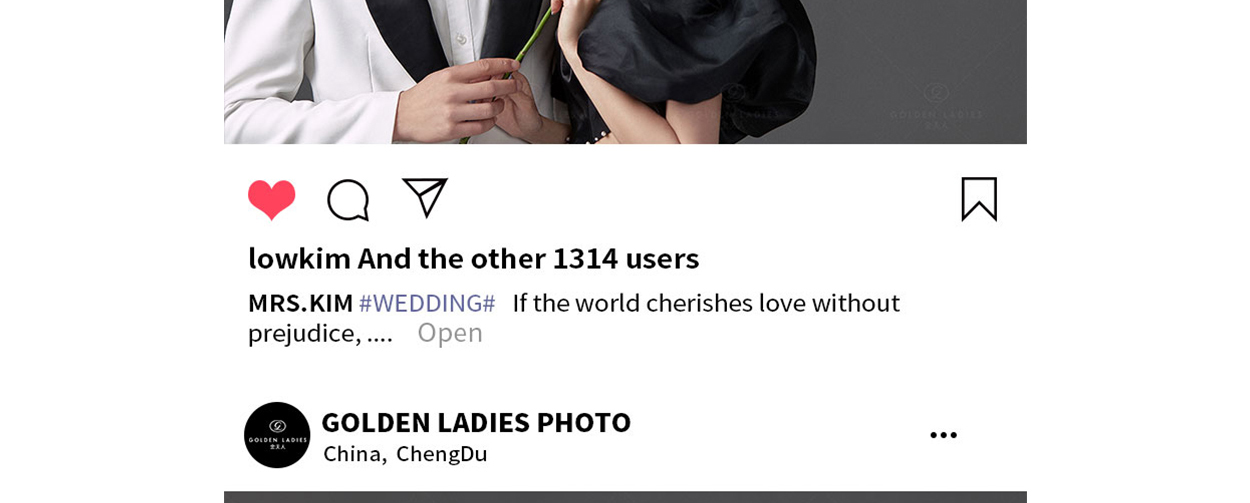The image size is (1250, 503).
Task: Unlike the post via the red heart
Action: pyautogui.click(x=272, y=200)
